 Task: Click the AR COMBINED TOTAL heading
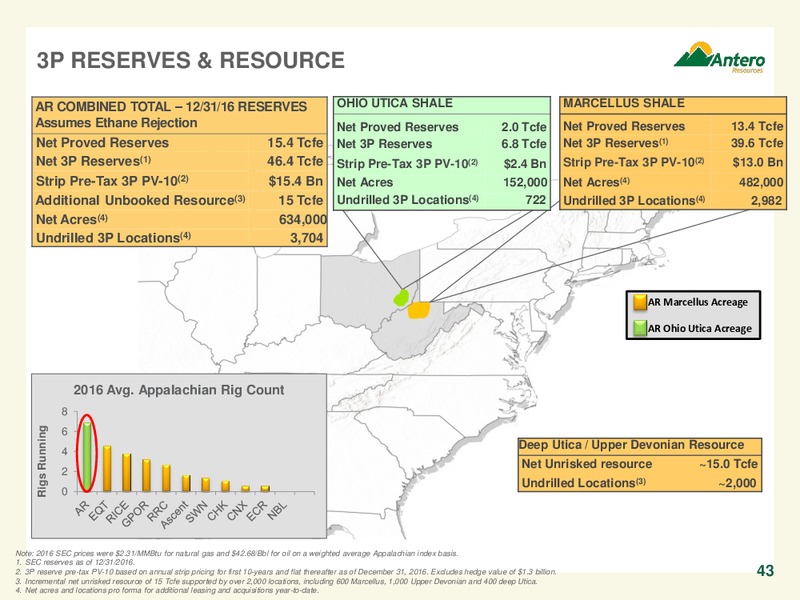pyautogui.click(x=171, y=107)
